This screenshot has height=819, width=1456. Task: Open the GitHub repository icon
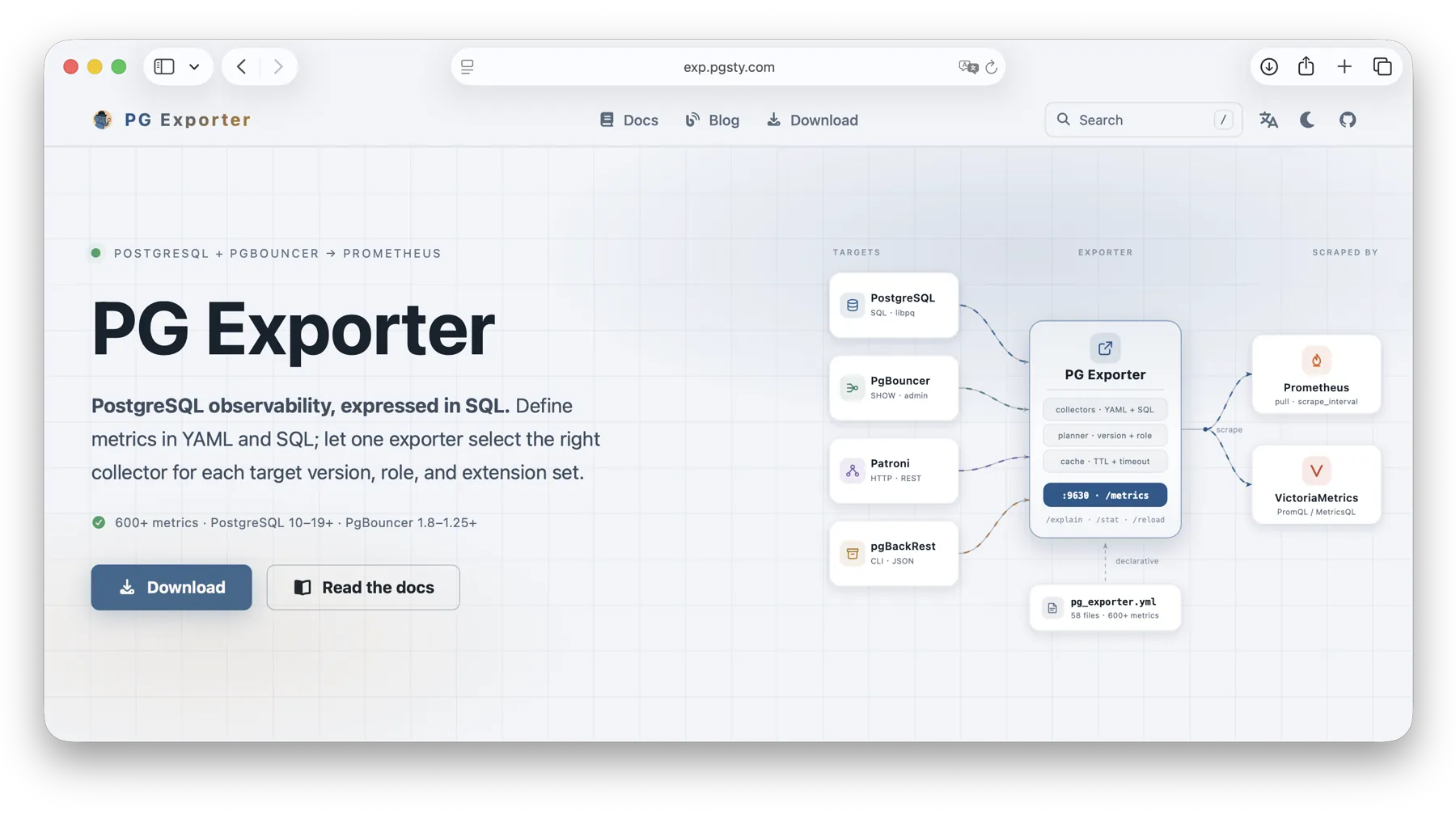pos(1348,120)
